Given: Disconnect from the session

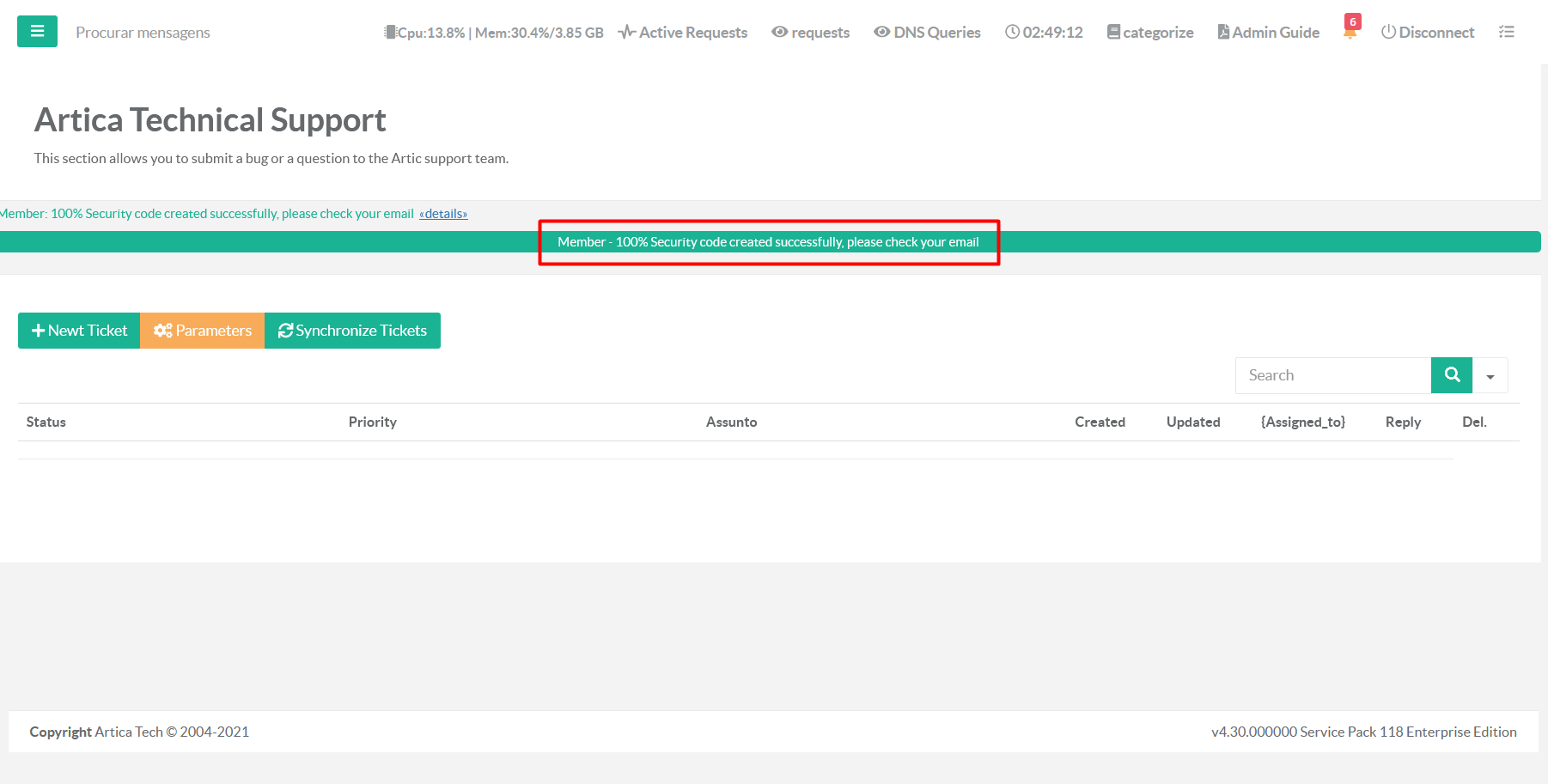Looking at the screenshot, I should [1428, 33].
